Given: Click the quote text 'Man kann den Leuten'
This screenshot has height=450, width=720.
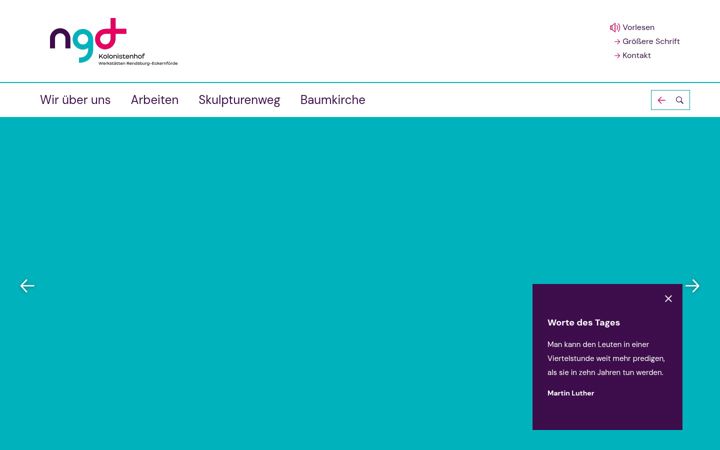Looking at the screenshot, I should (606, 358).
